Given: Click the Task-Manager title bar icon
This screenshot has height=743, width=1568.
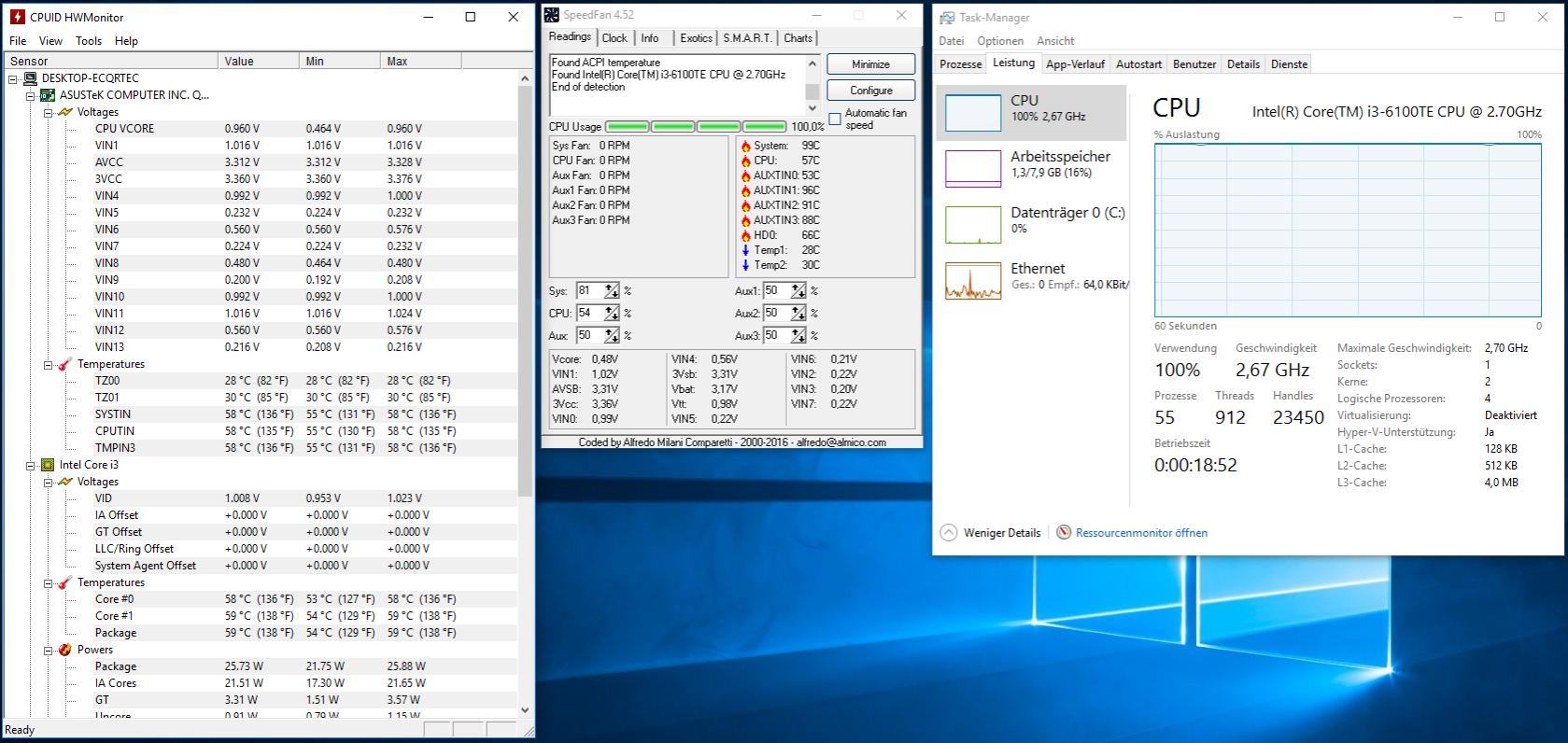Looking at the screenshot, I should pyautogui.click(x=947, y=18).
